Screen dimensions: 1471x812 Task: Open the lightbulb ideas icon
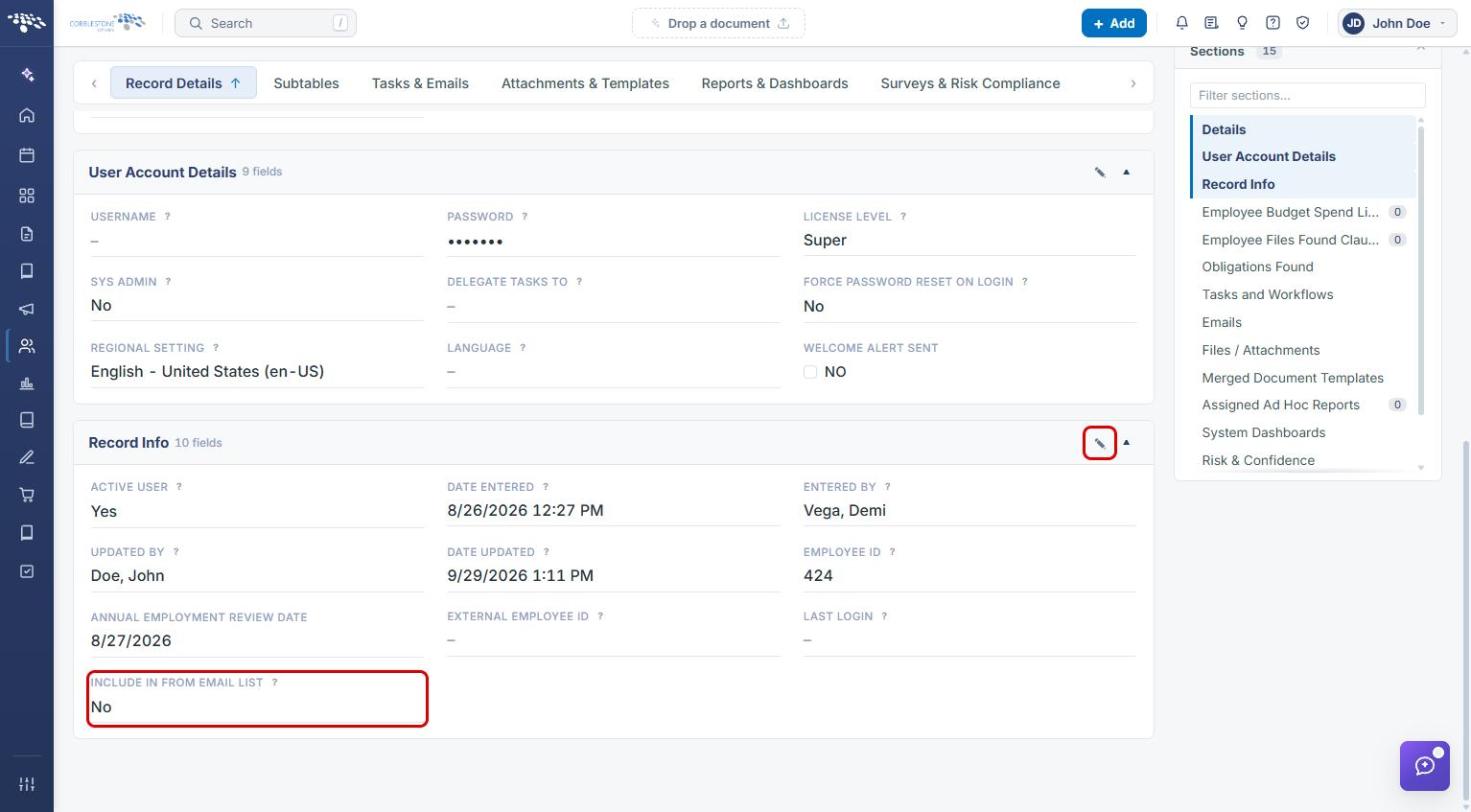click(x=1242, y=23)
